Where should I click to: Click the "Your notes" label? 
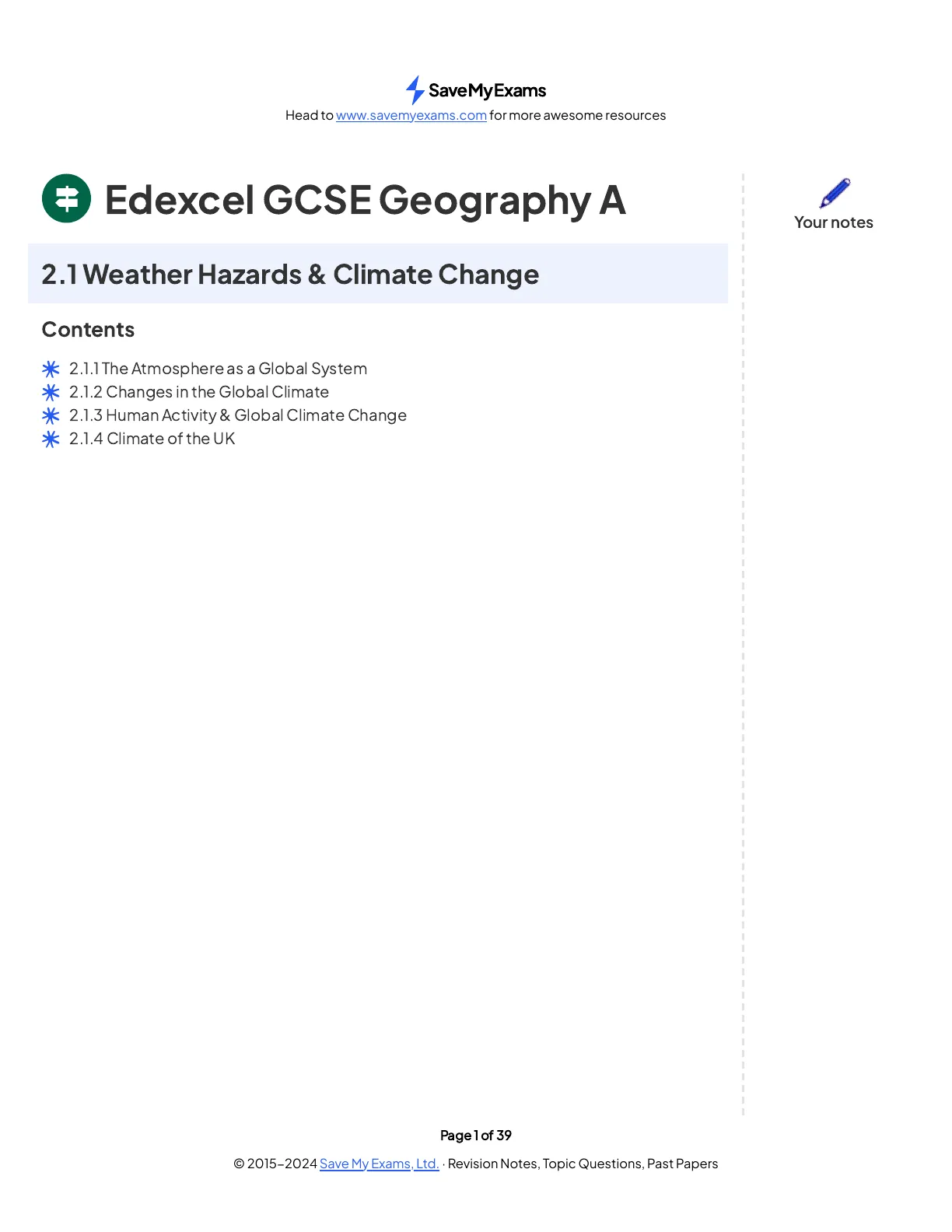(833, 222)
